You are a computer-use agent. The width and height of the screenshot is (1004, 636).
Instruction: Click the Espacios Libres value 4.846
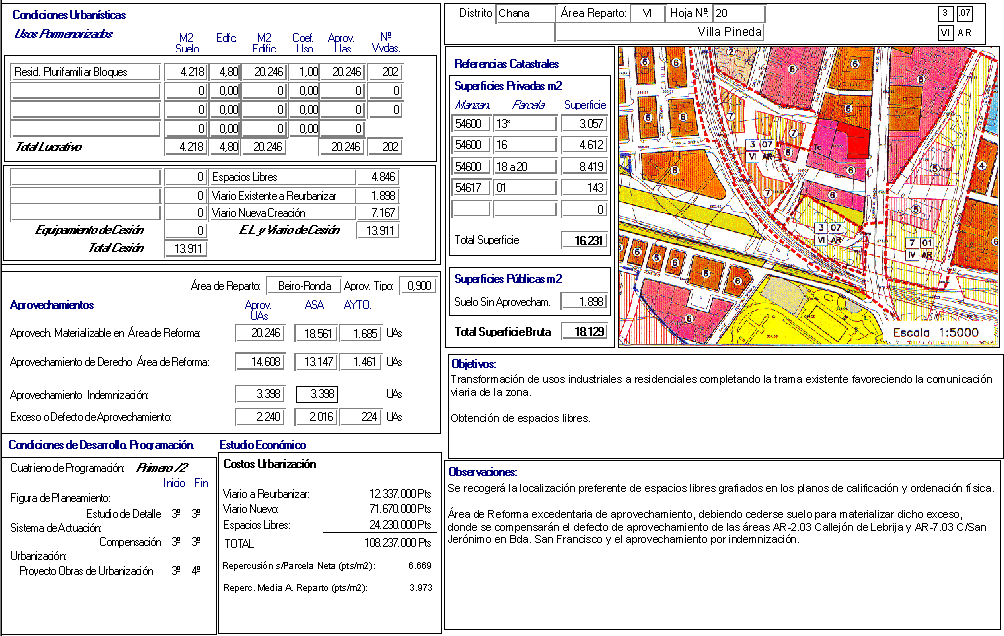[x=377, y=177]
